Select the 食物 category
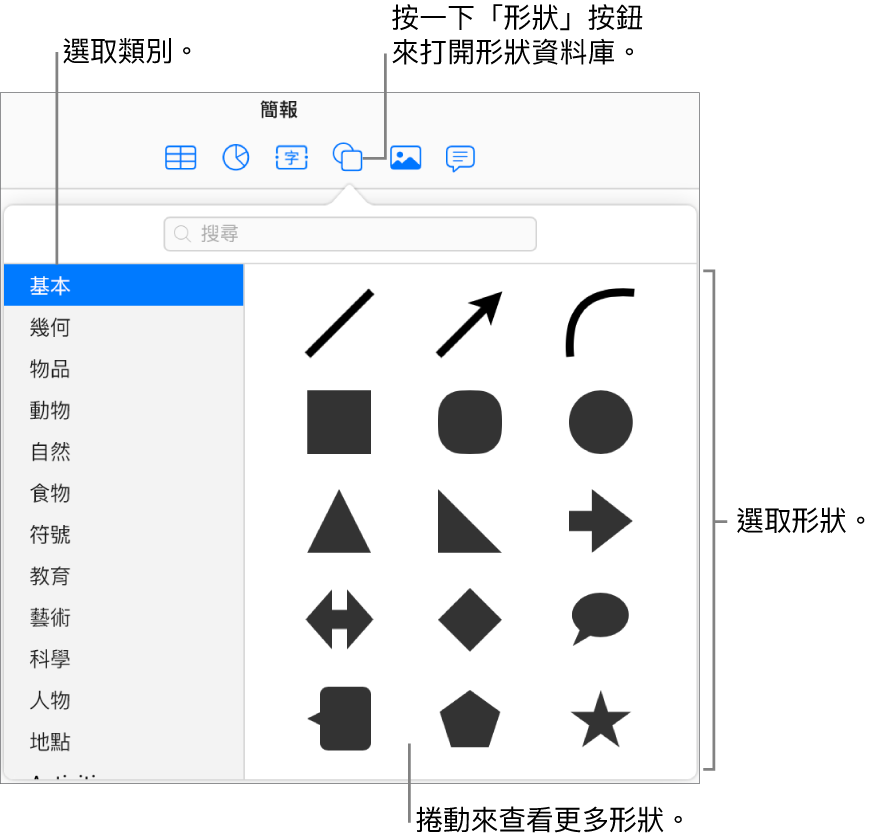This screenshot has width=886, height=838. pyautogui.click(x=124, y=493)
